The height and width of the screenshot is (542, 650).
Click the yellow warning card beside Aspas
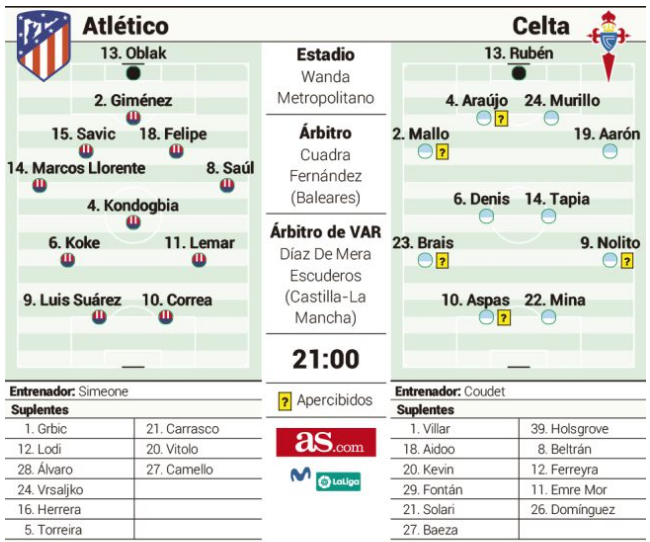504,318
